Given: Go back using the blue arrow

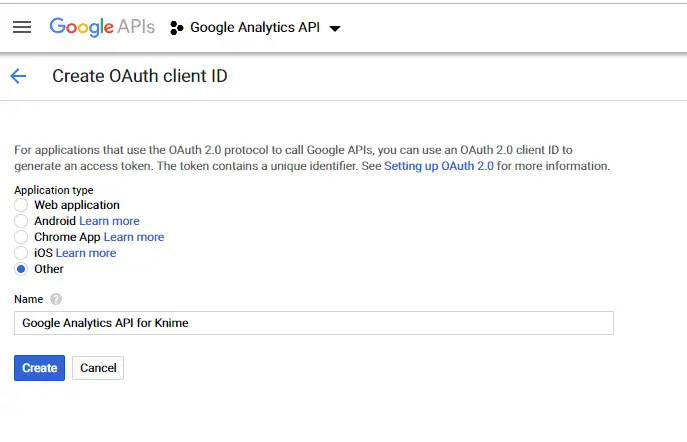Looking at the screenshot, I should pos(18,76).
